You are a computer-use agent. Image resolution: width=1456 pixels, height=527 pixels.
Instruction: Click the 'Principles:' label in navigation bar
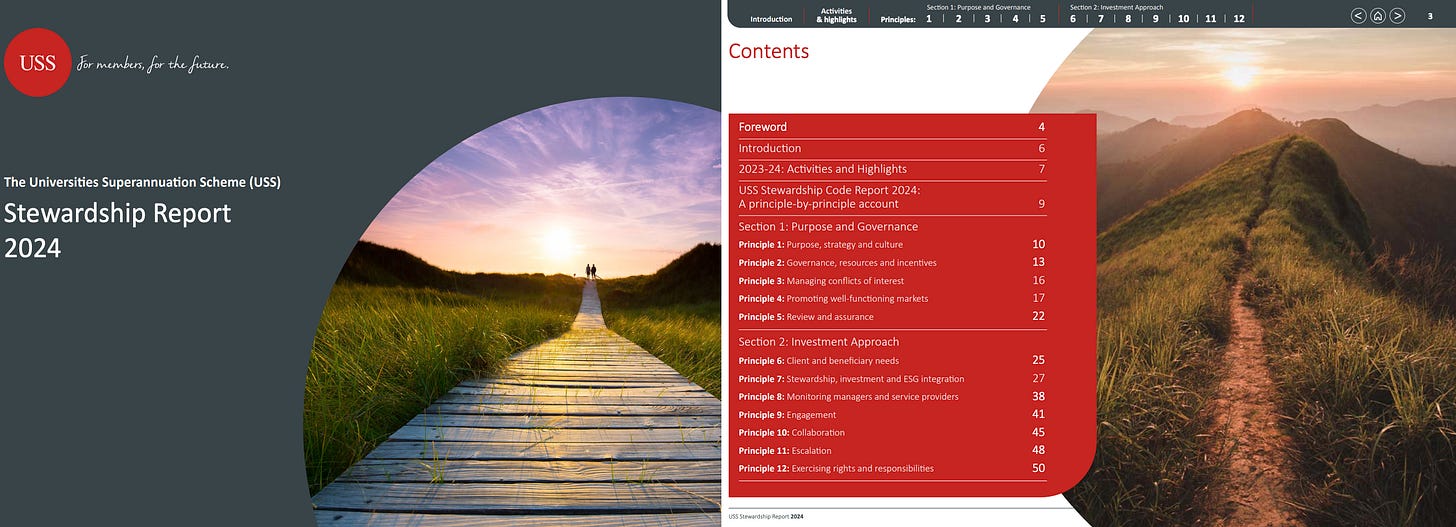tap(898, 19)
